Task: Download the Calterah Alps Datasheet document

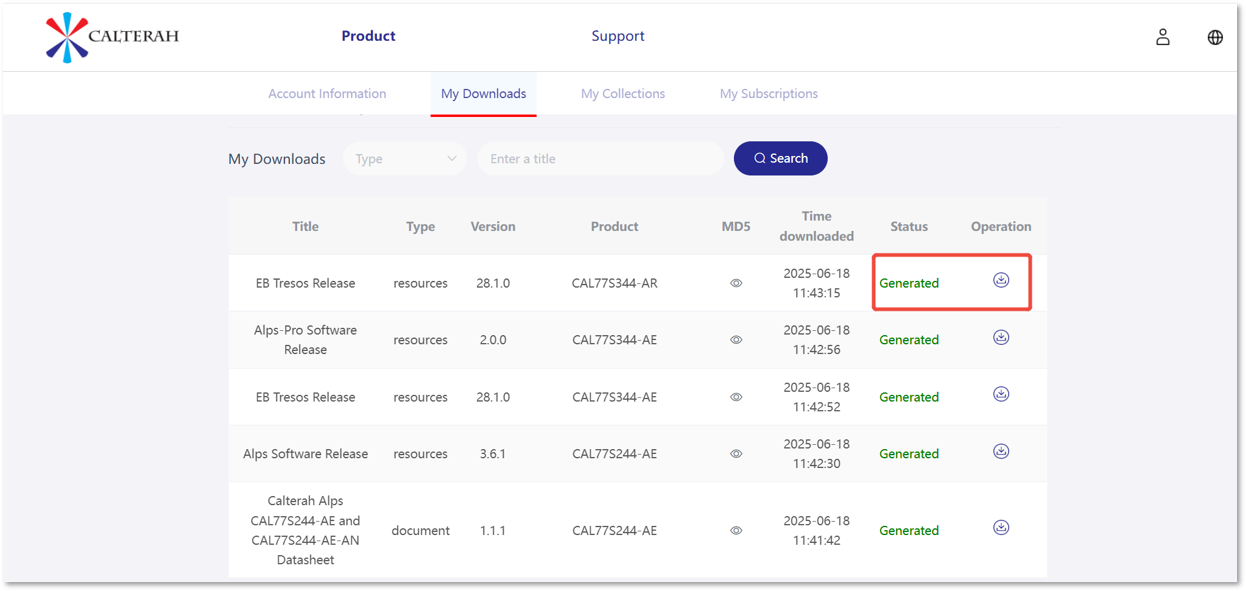Action: (1001, 527)
